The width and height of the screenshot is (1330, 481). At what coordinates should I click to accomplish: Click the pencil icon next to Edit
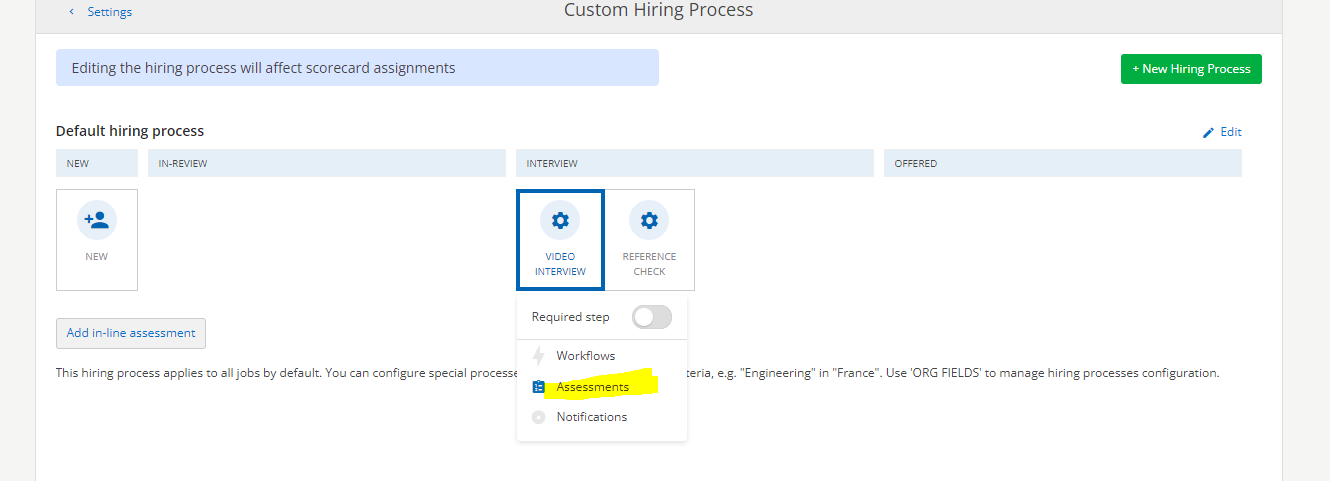click(x=1208, y=132)
